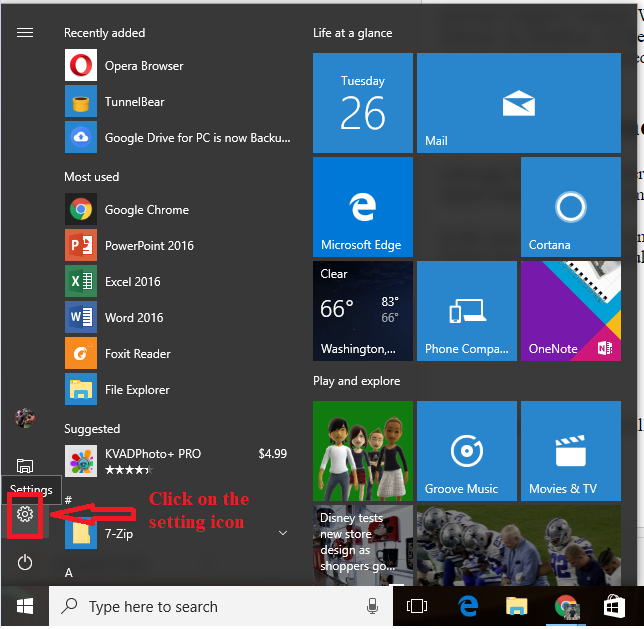Open the Mail tile
The image size is (644, 629).
click(x=519, y=103)
